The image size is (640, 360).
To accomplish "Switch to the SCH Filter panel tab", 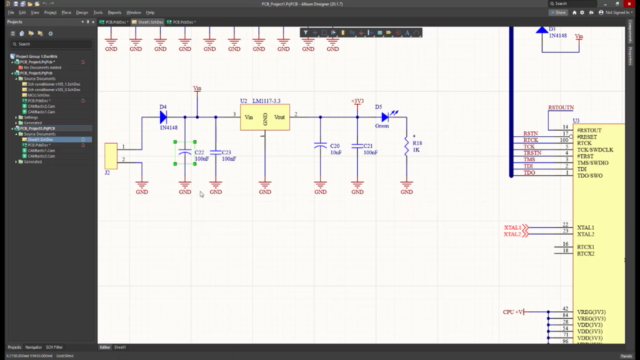I will pos(54,347).
